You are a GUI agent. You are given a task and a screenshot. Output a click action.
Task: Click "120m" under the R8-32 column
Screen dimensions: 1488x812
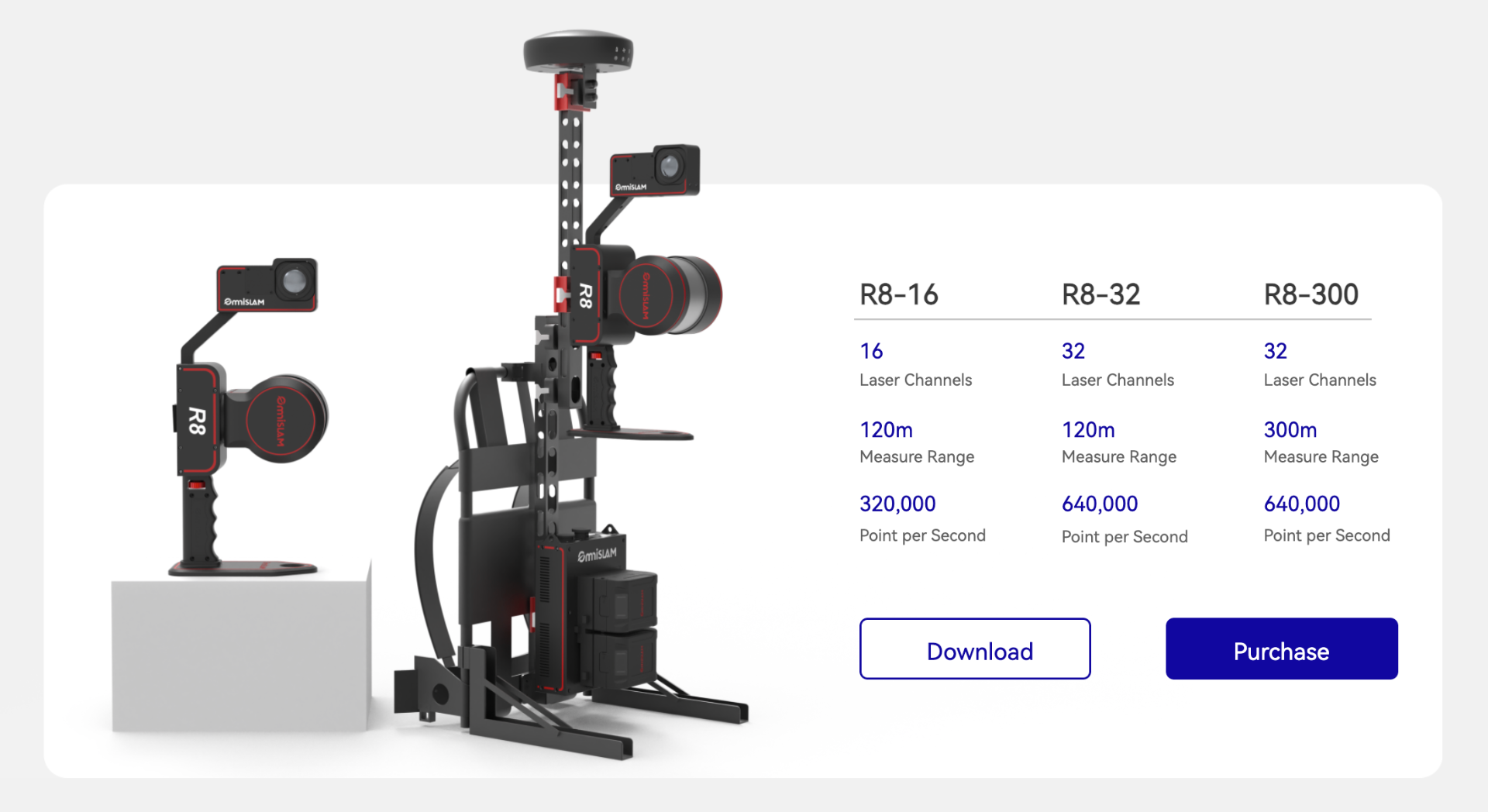1088,429
